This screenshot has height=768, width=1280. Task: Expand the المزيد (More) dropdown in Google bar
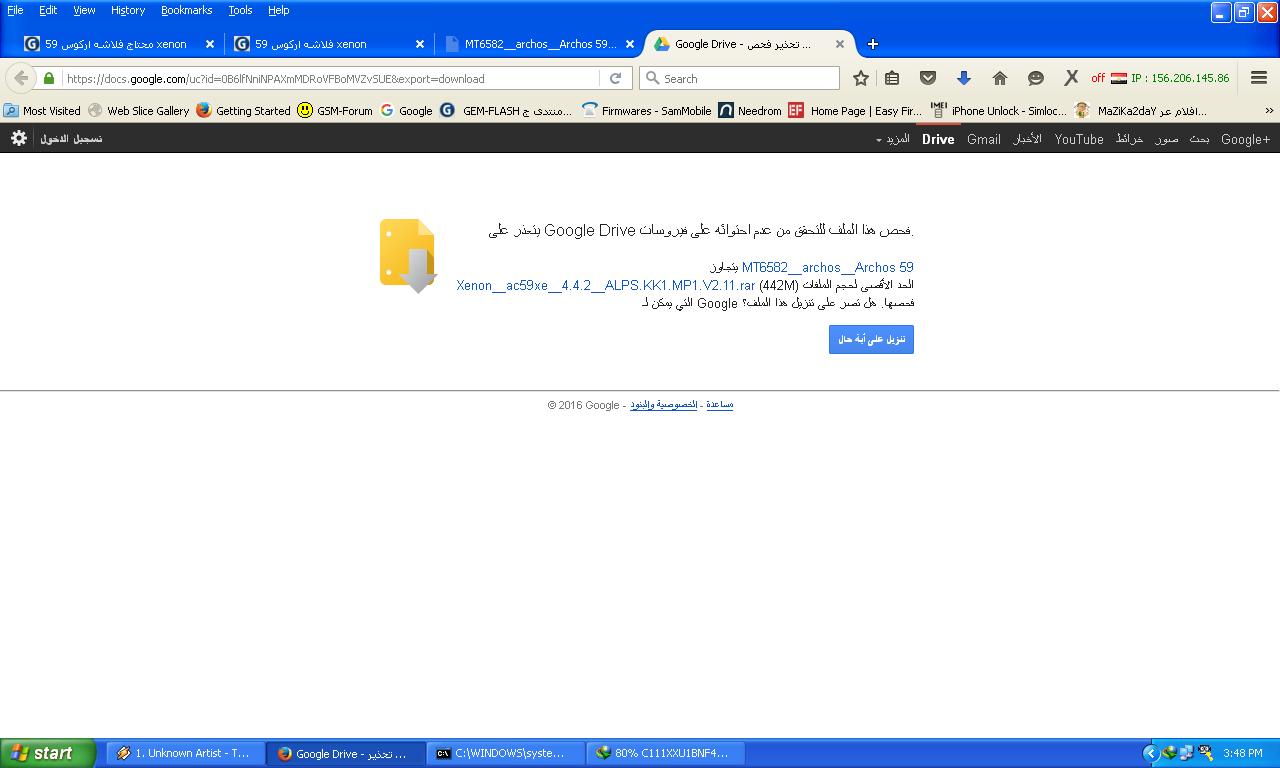point(893,139)
